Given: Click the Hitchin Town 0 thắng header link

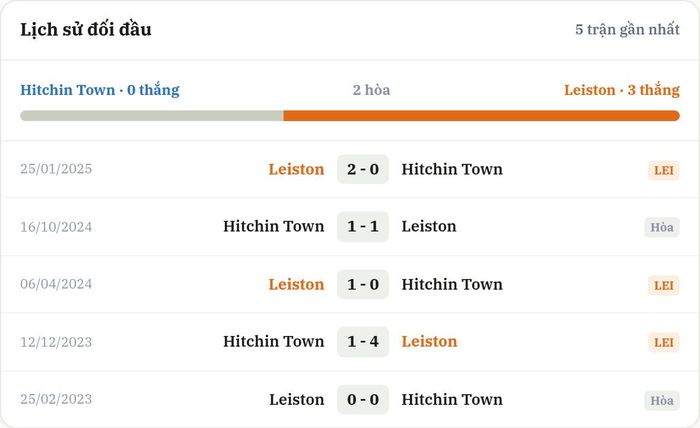Looking at the screenshot, I should pos(100,90).
